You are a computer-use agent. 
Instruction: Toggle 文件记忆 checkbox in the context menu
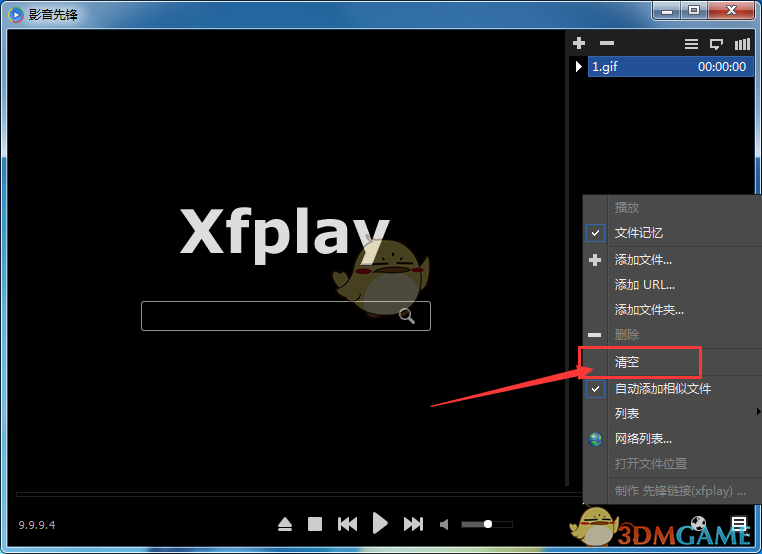[595, 233]
